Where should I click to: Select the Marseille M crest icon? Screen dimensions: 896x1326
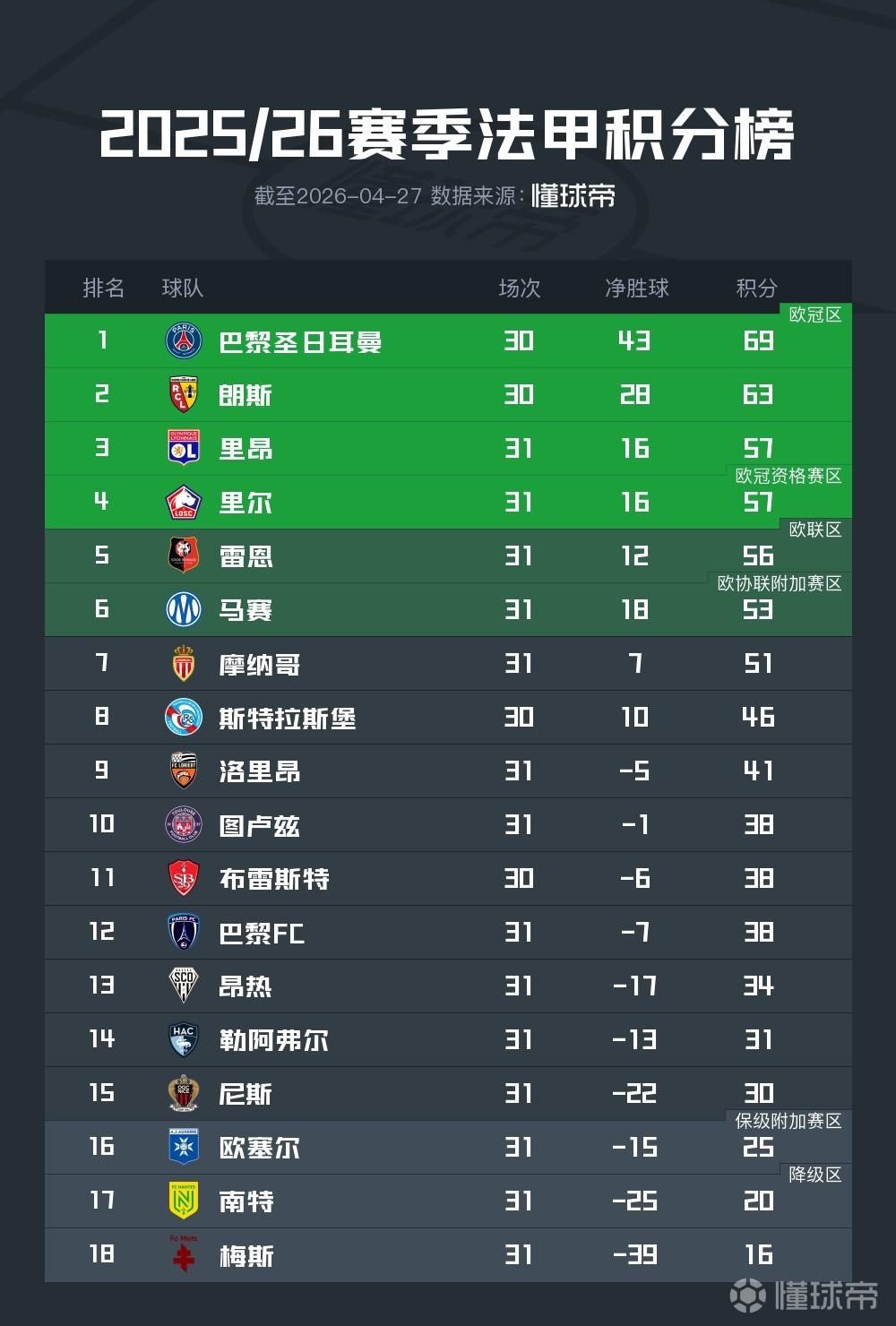[184, 609]
